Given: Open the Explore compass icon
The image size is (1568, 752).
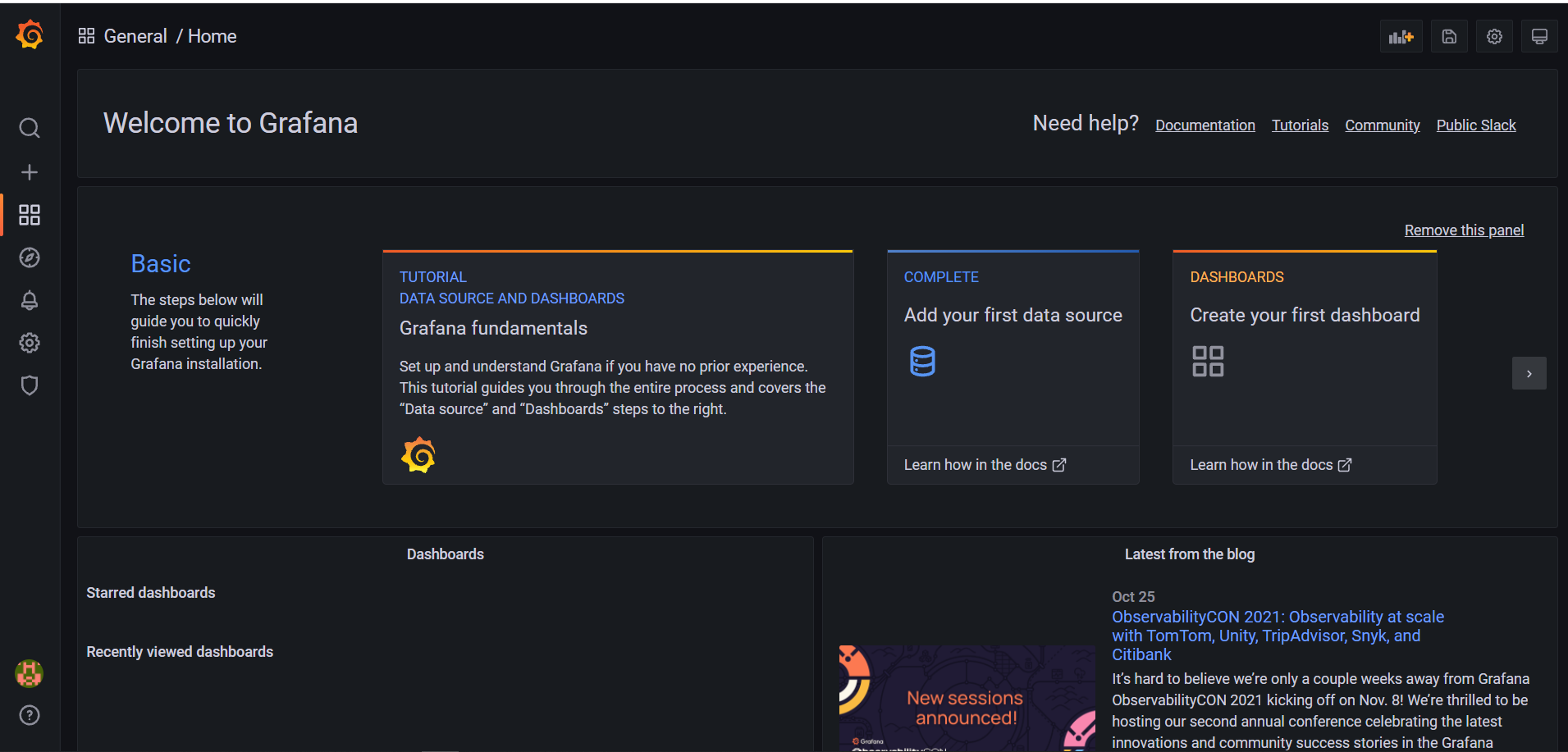Looking at the screenshot, I should click(x=30, y=258).
